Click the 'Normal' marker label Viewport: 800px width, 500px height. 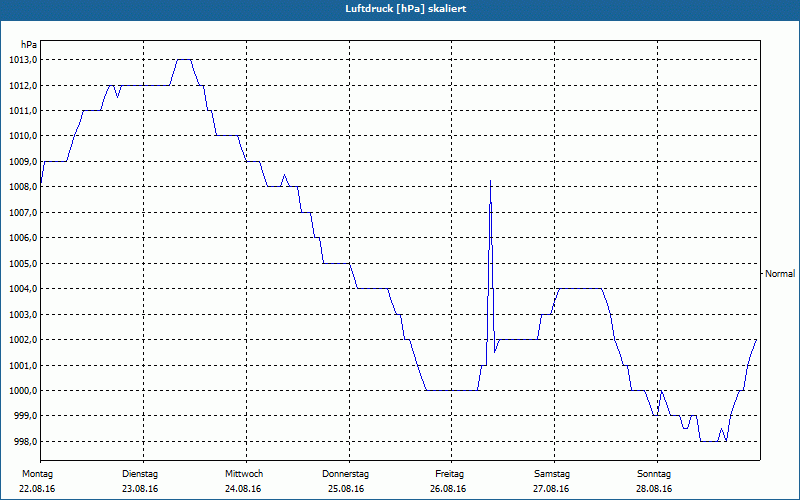[x=780, y=274]
